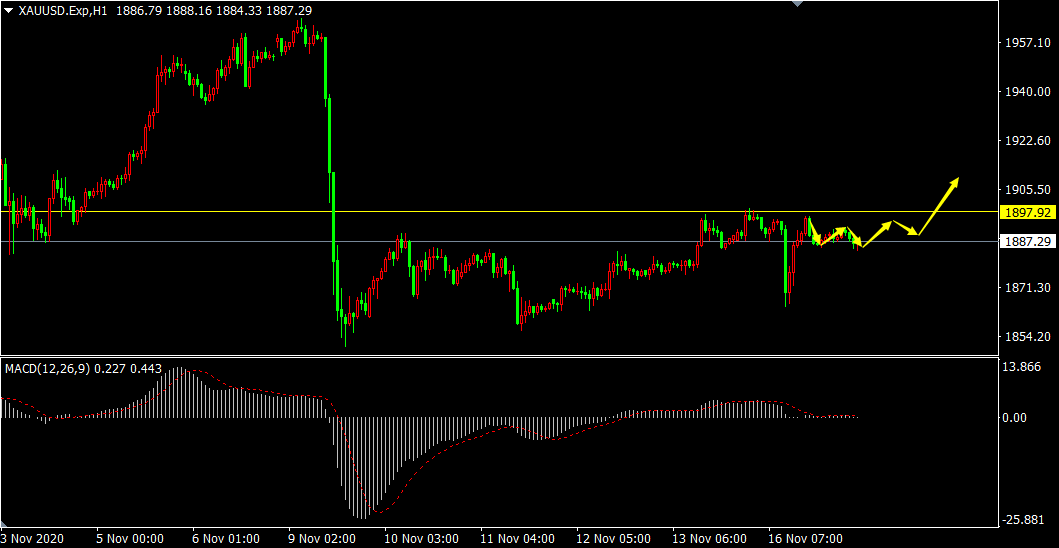
Task: Click the chart shift triangle marker at top
Action: (798, 3)
